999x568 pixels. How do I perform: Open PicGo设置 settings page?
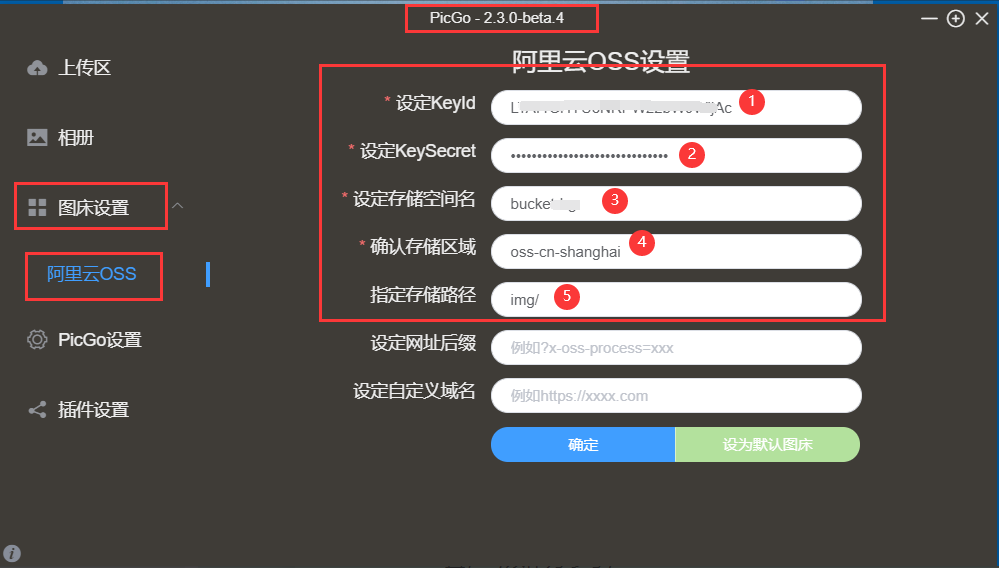(x=99, y=340)
